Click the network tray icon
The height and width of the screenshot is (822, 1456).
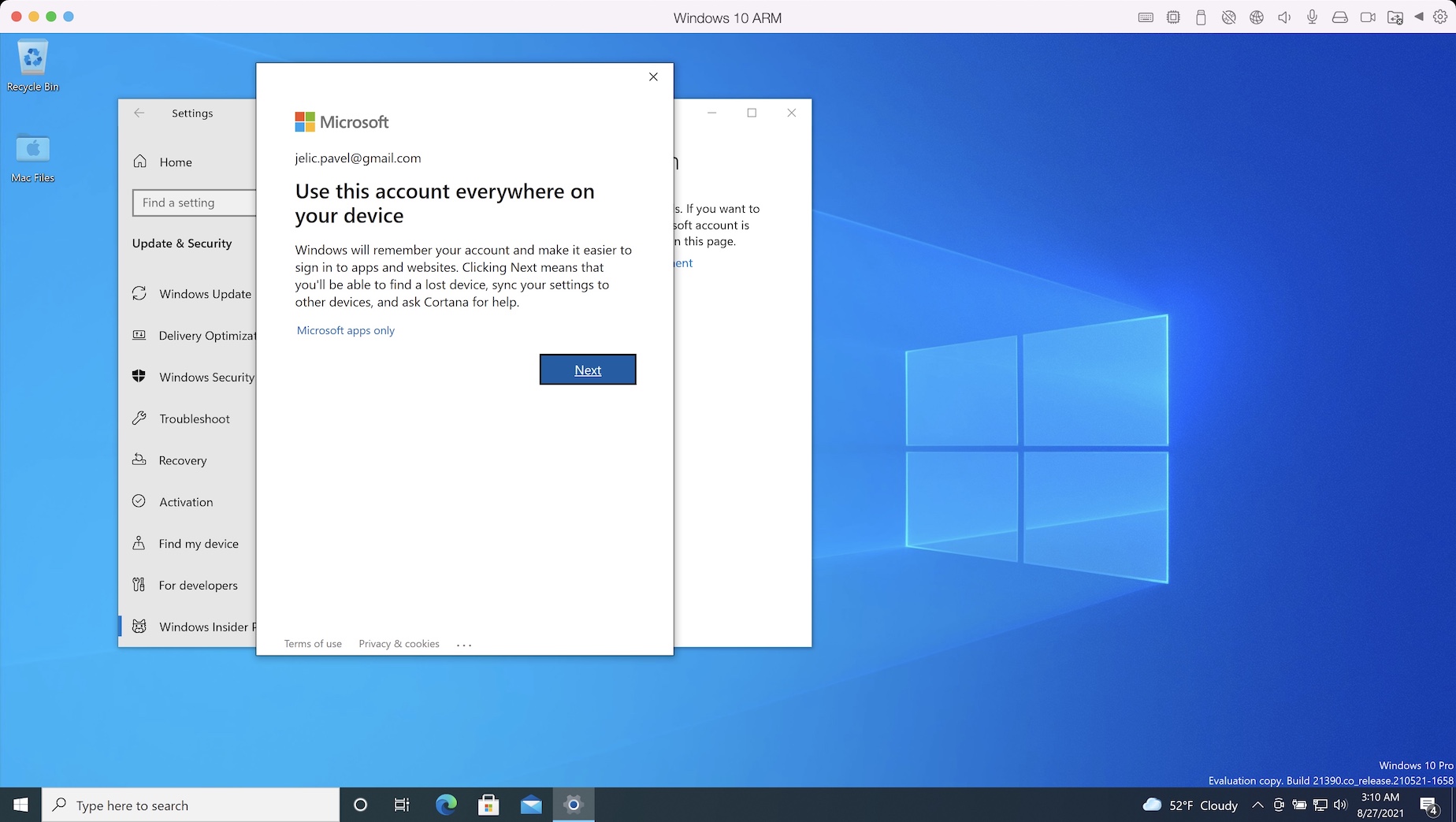(x=1320, y=805)
